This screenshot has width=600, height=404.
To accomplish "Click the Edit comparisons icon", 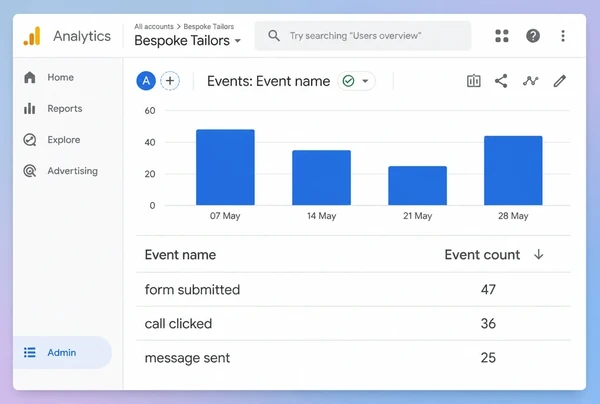I will tap(474, 81).
